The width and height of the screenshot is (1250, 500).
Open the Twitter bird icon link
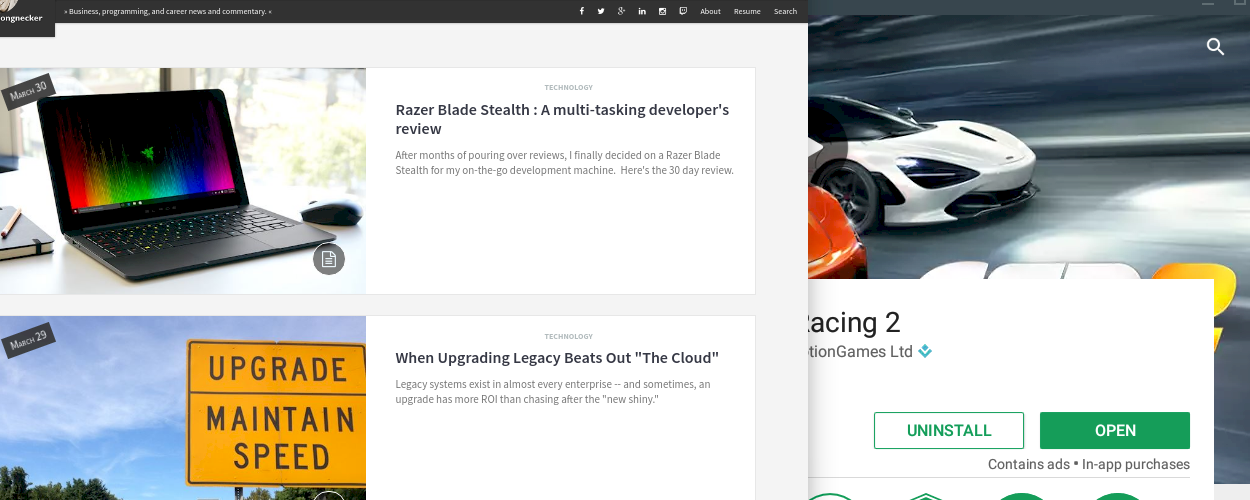click(x=601, y=11)
